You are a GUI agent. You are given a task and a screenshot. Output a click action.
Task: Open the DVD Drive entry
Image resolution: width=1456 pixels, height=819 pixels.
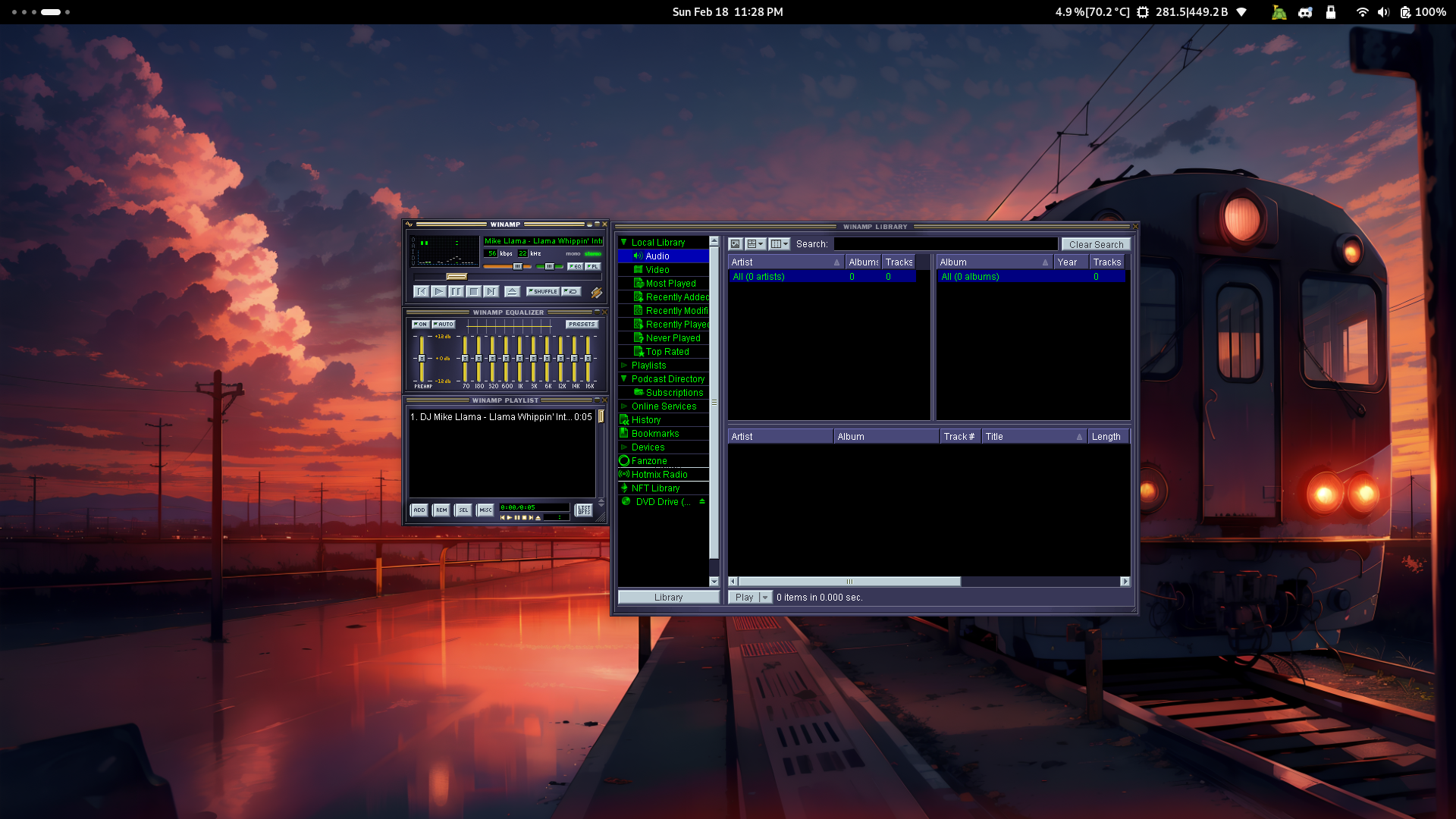[x=662, y=502]
